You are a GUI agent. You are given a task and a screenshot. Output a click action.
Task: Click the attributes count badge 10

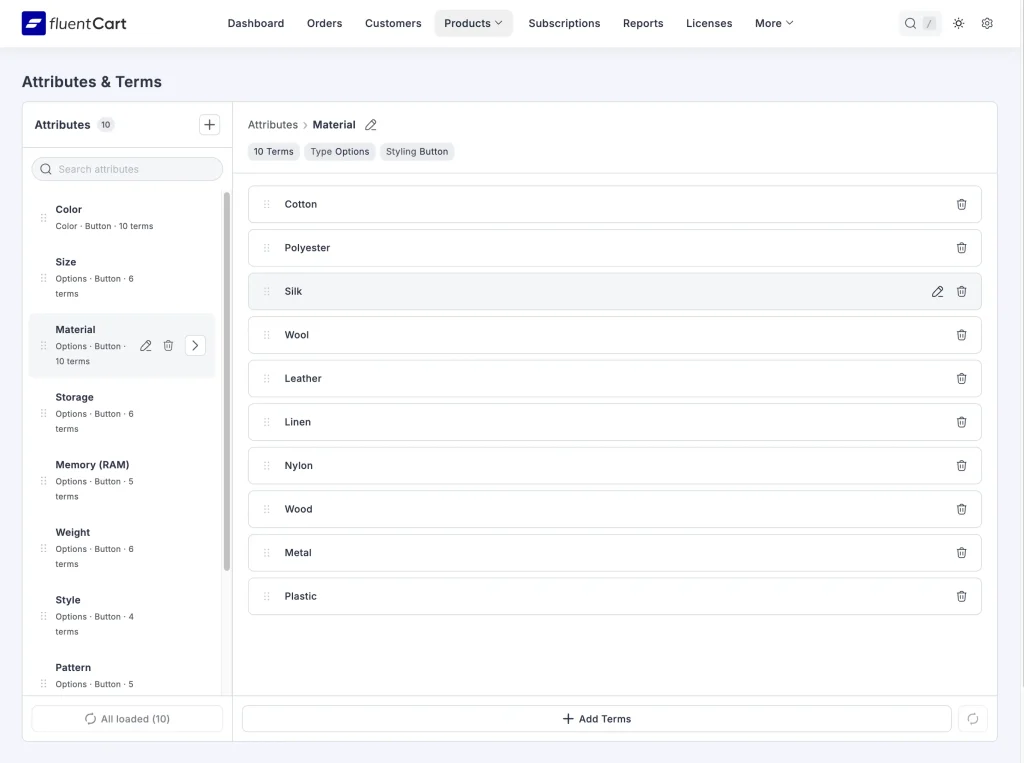pos(106,125)
